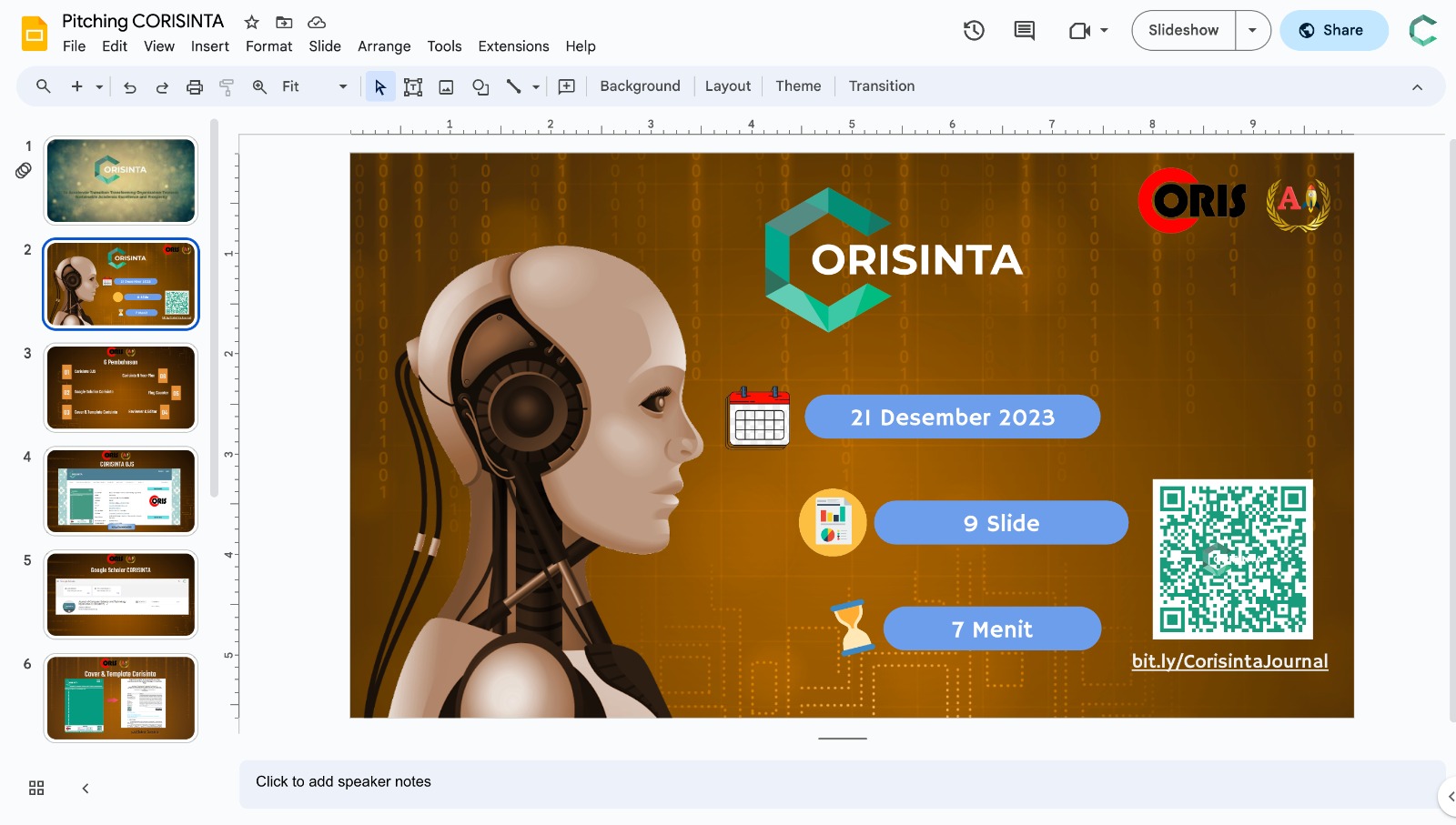Open the Insert menu

pos(209,46)
